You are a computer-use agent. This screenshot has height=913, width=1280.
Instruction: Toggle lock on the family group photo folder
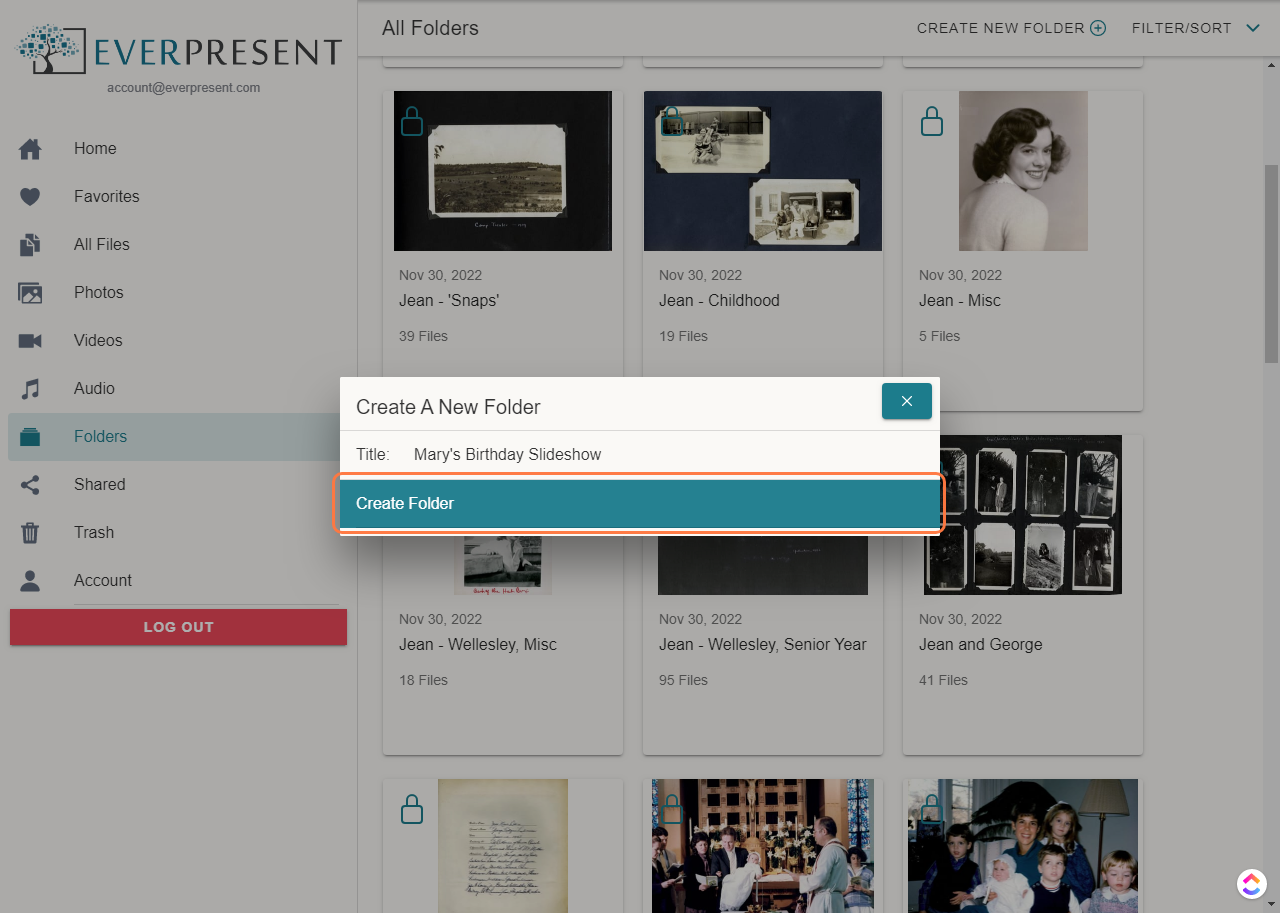click(932, 809)
